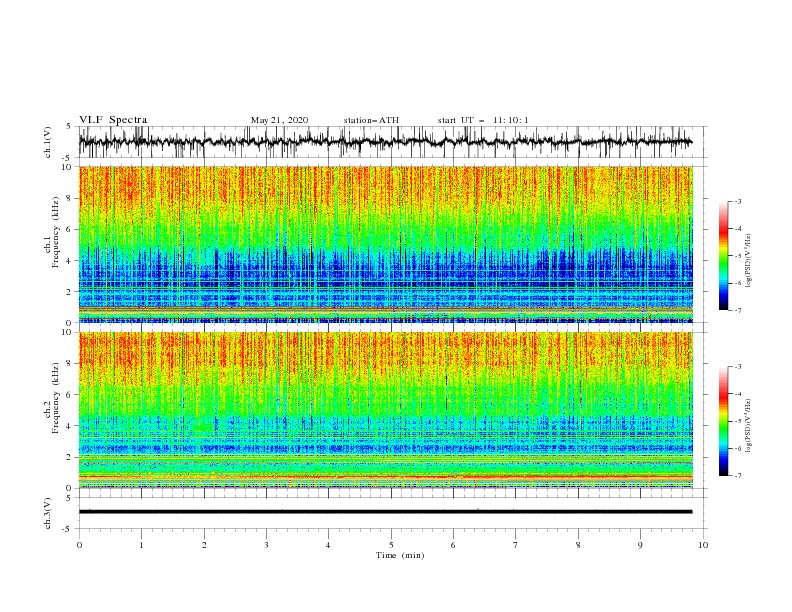Click the "-7" label on ch.1 color bar
Screen dimensions: 792x612
[x=737, y=310]
